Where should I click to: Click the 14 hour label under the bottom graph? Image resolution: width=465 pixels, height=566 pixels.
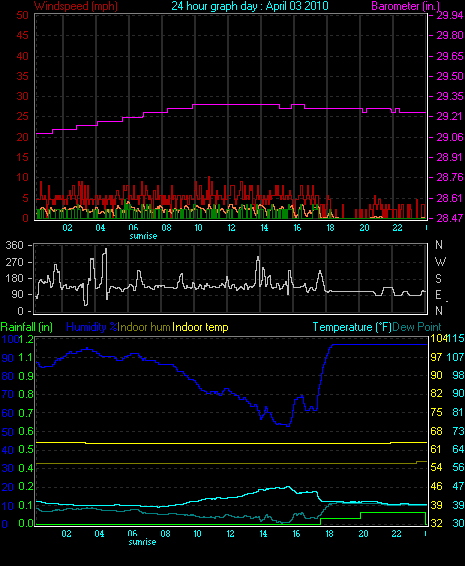pos(264,534)
